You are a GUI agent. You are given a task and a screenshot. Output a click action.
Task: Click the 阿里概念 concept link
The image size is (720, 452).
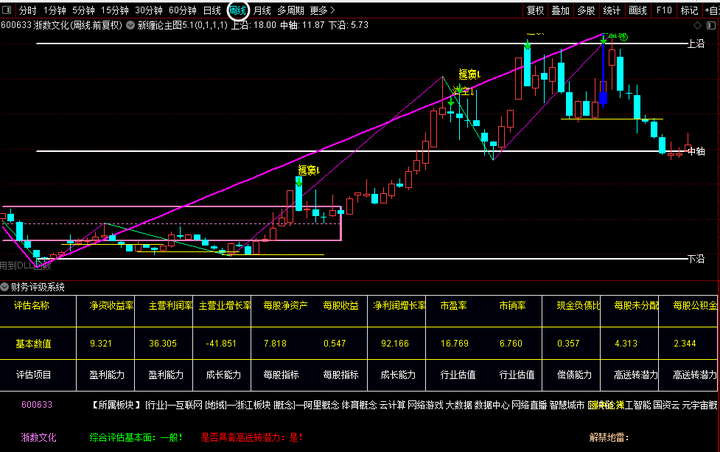(318, 405)
